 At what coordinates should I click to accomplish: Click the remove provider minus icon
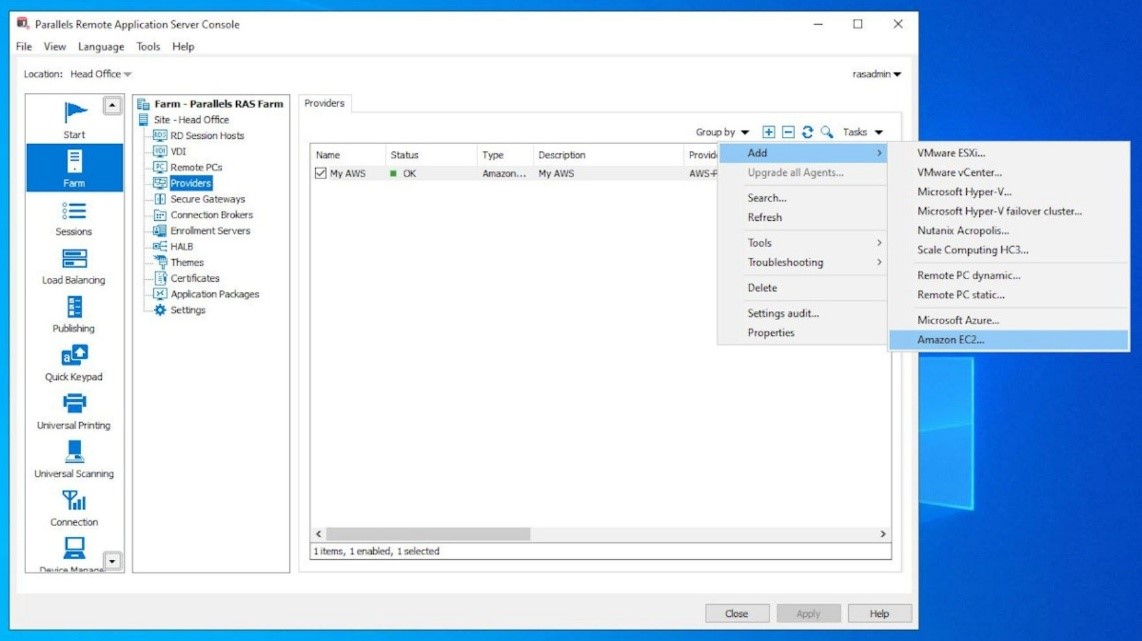[786, 131]
